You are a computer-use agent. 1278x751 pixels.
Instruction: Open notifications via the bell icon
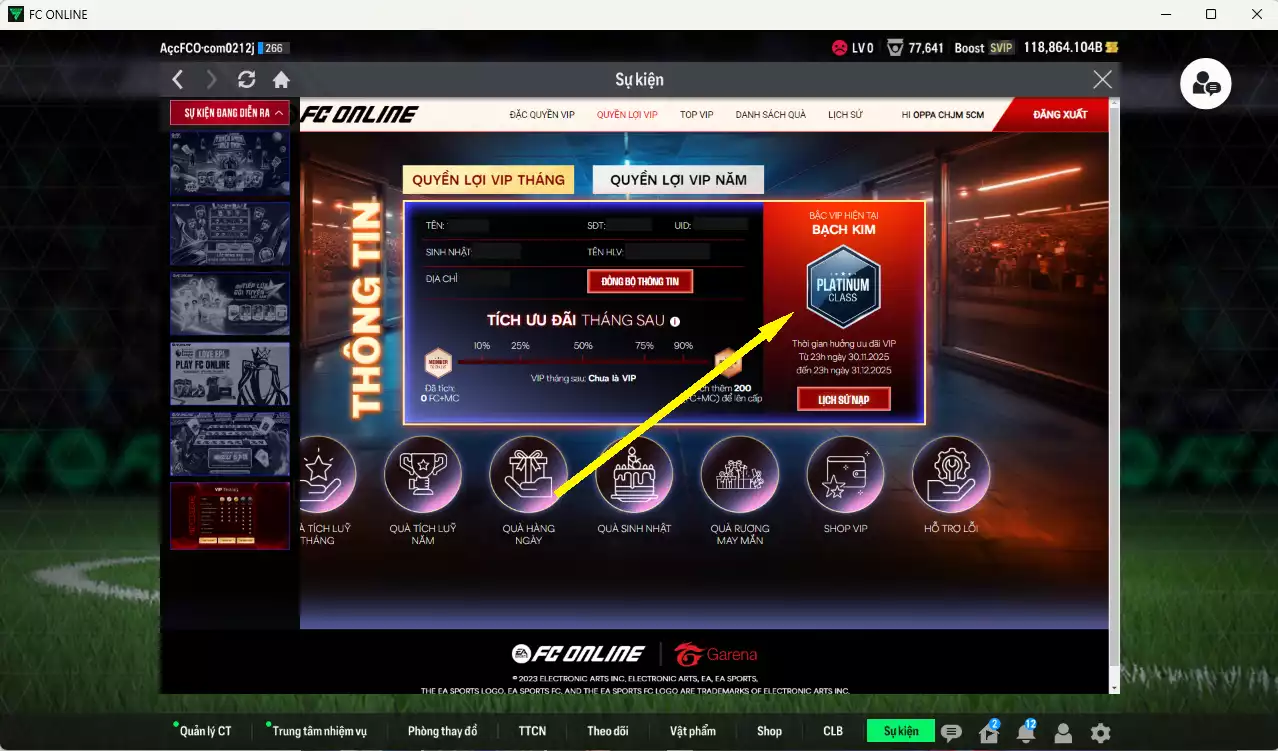coord(1026,732)
